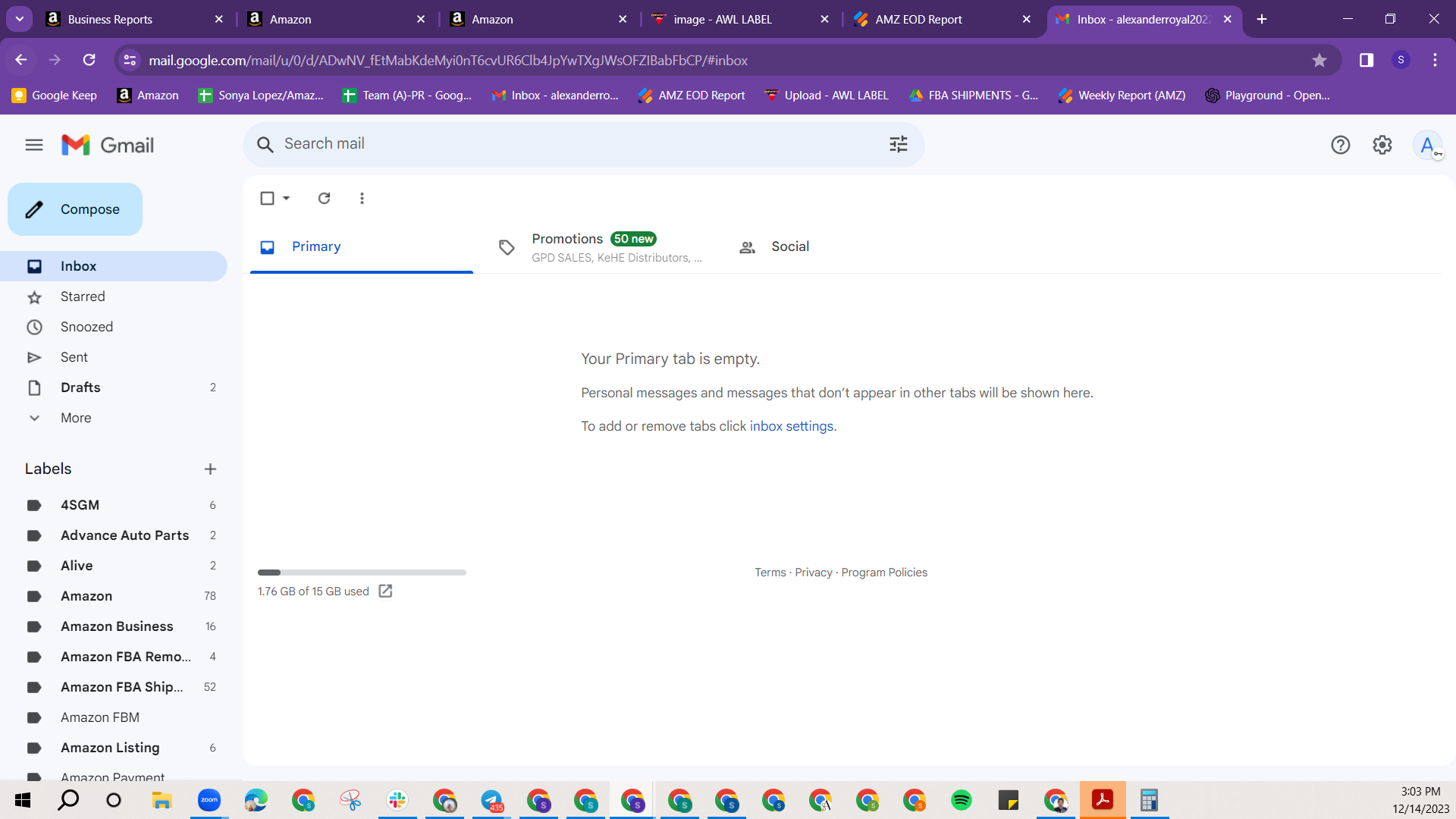The height and width of the screenshot is (819, 1456).
Task: Switch to the Business Reports browser tab
Action: [135, 20]
